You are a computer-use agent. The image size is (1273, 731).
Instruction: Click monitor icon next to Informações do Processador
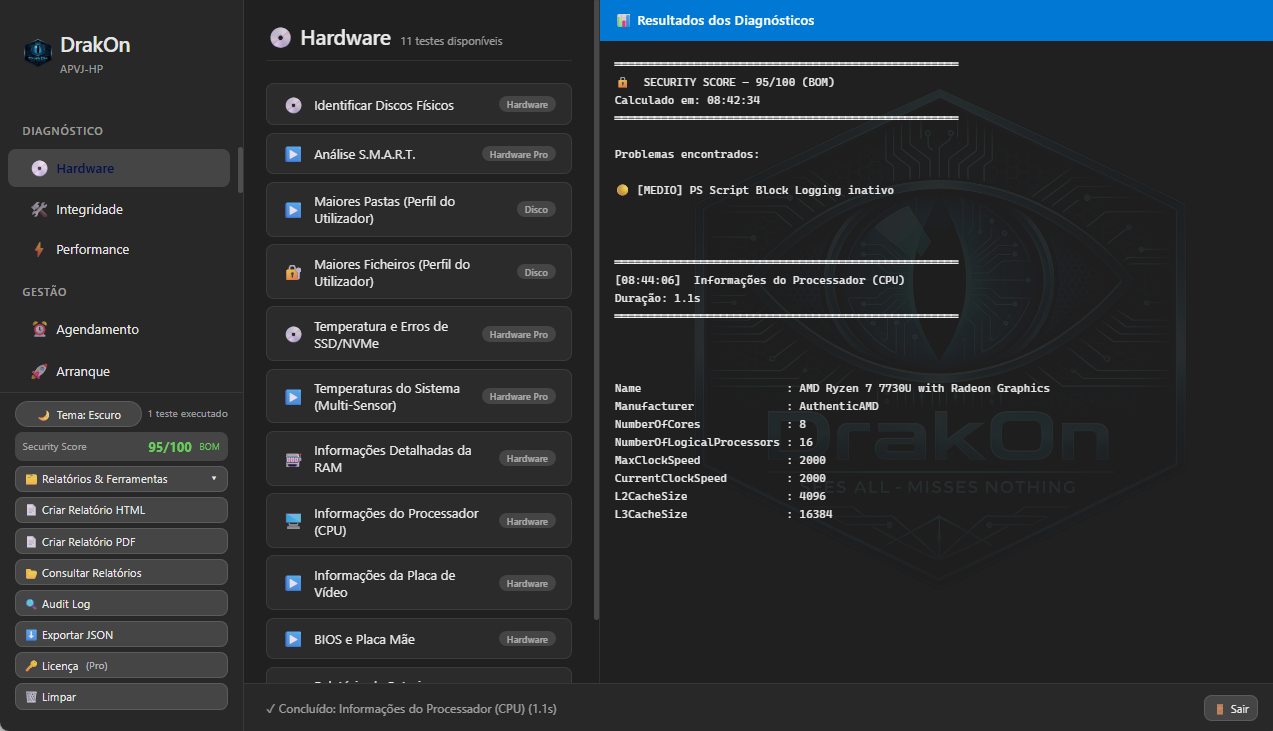point(293,521)
